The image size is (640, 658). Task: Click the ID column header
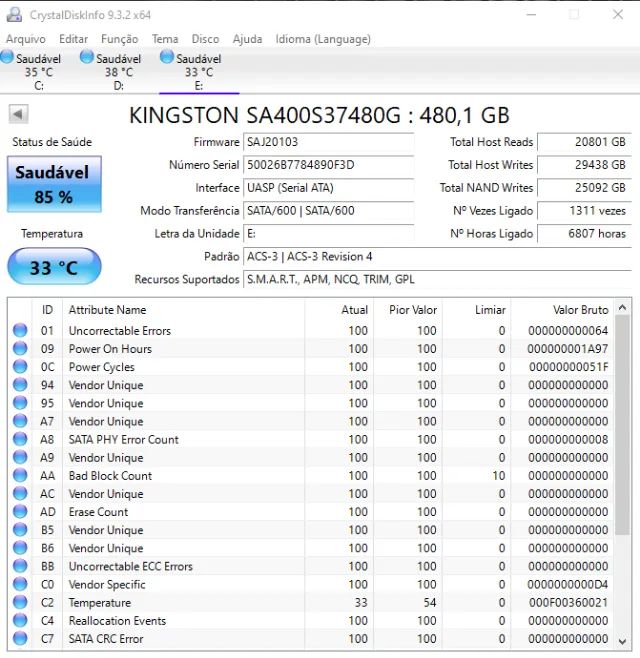(47, 310)
